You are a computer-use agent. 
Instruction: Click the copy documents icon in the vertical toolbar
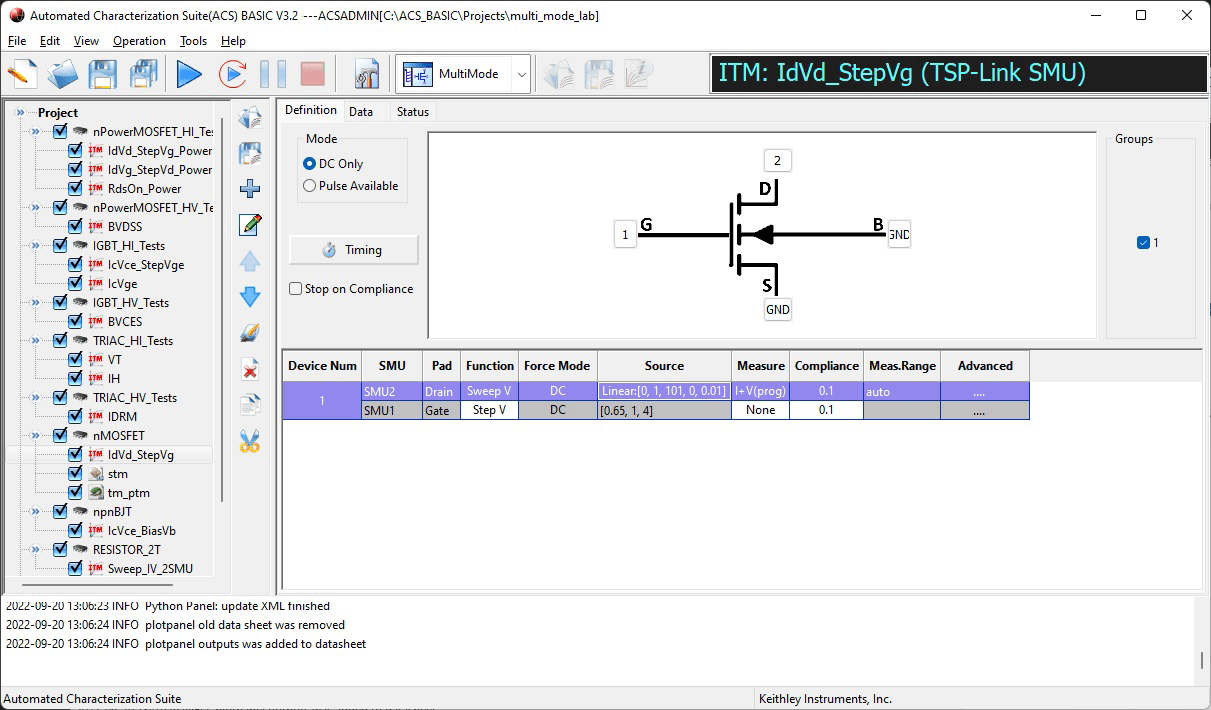click(250, 405)
